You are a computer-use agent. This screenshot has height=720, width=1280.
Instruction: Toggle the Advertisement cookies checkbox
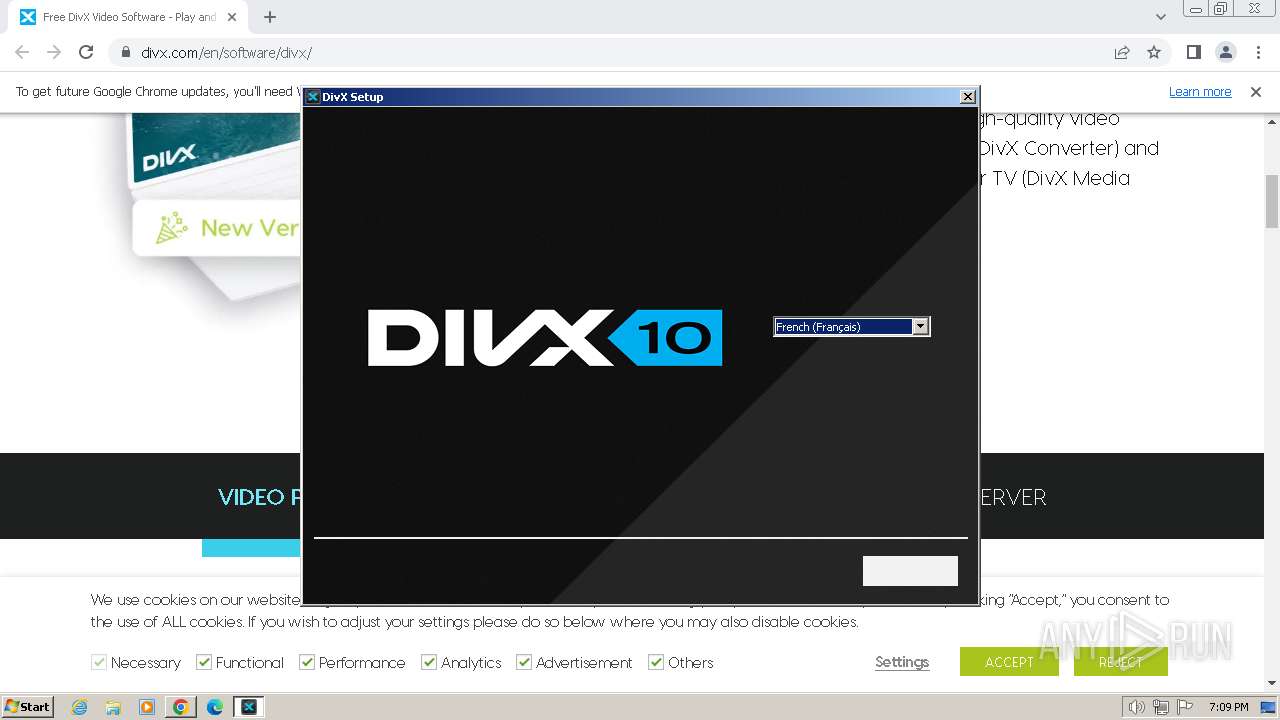(x=524, y=662)
